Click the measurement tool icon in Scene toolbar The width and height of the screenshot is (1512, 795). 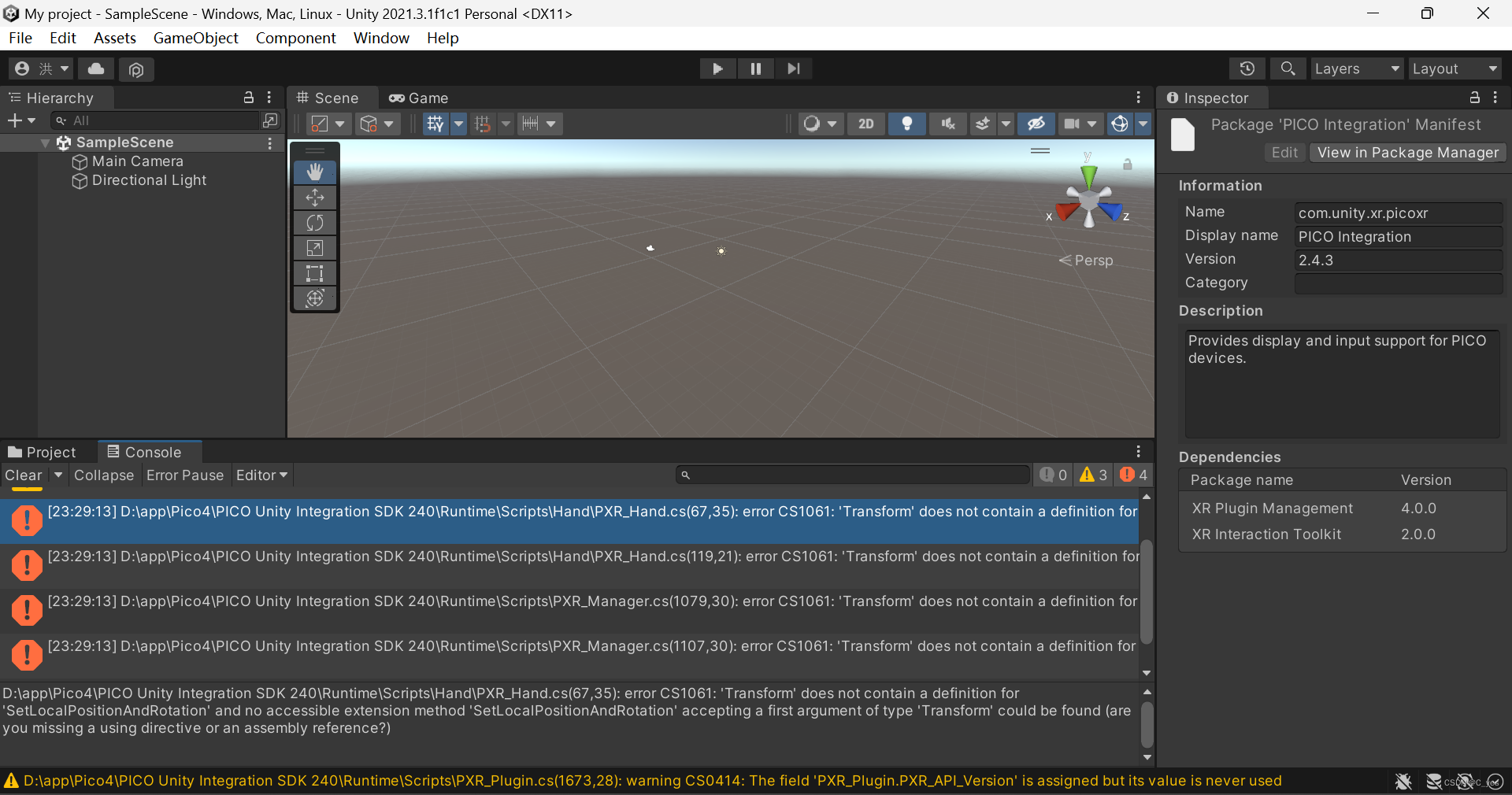pos(532,124)
